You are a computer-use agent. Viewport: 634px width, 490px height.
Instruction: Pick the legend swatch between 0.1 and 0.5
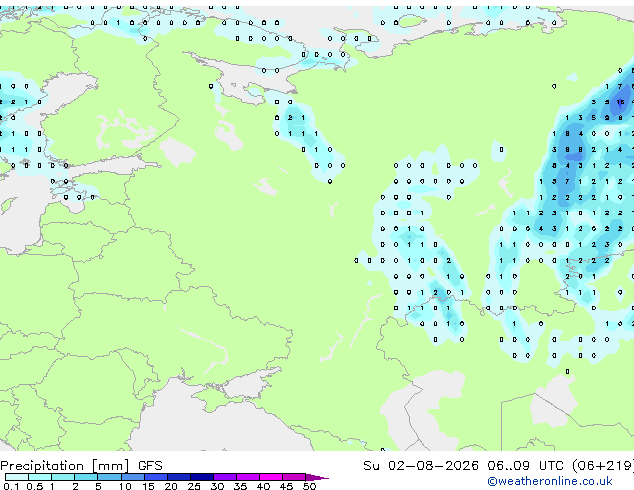coord(17,477)
